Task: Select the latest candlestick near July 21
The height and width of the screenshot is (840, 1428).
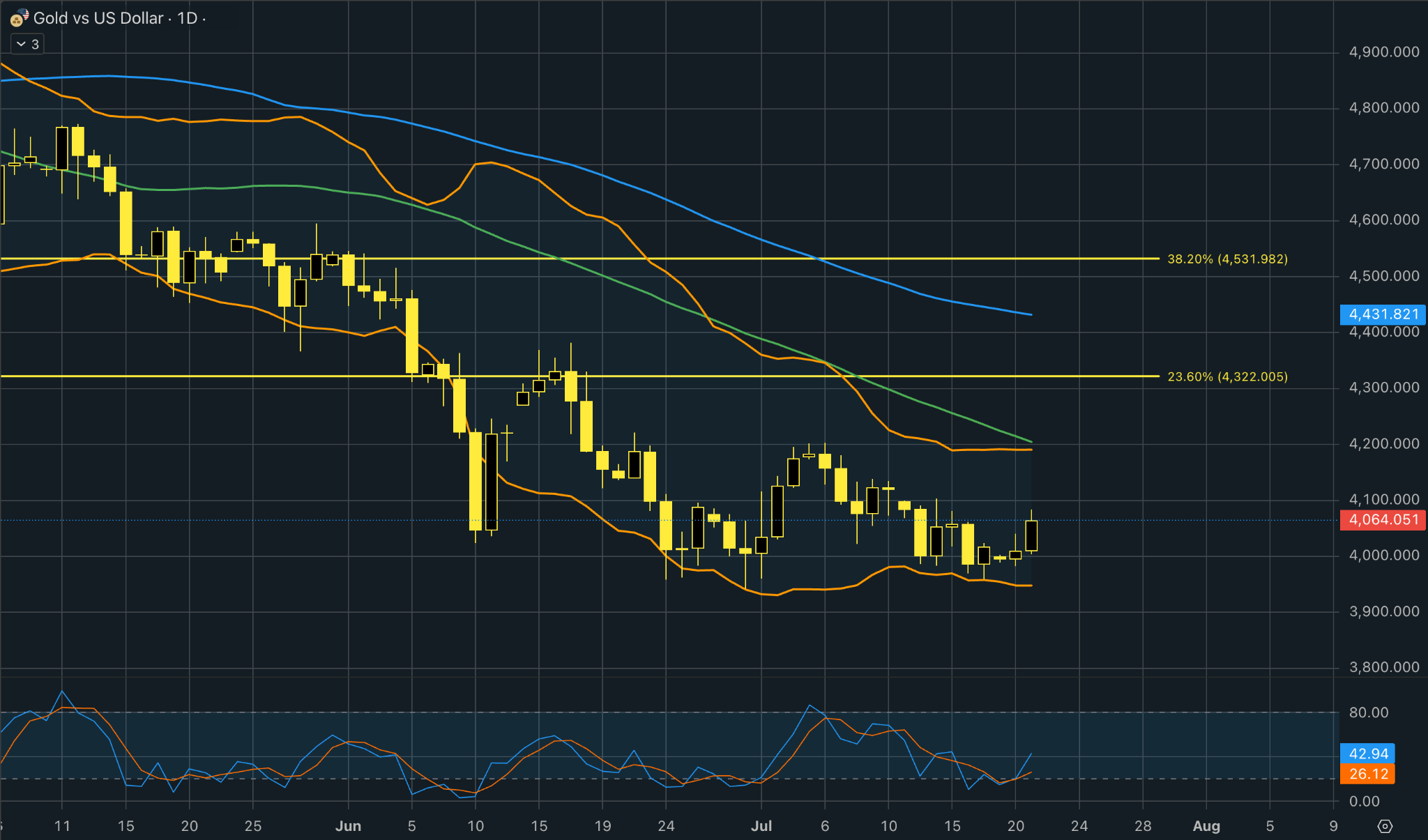Action: pos(1031,535)
